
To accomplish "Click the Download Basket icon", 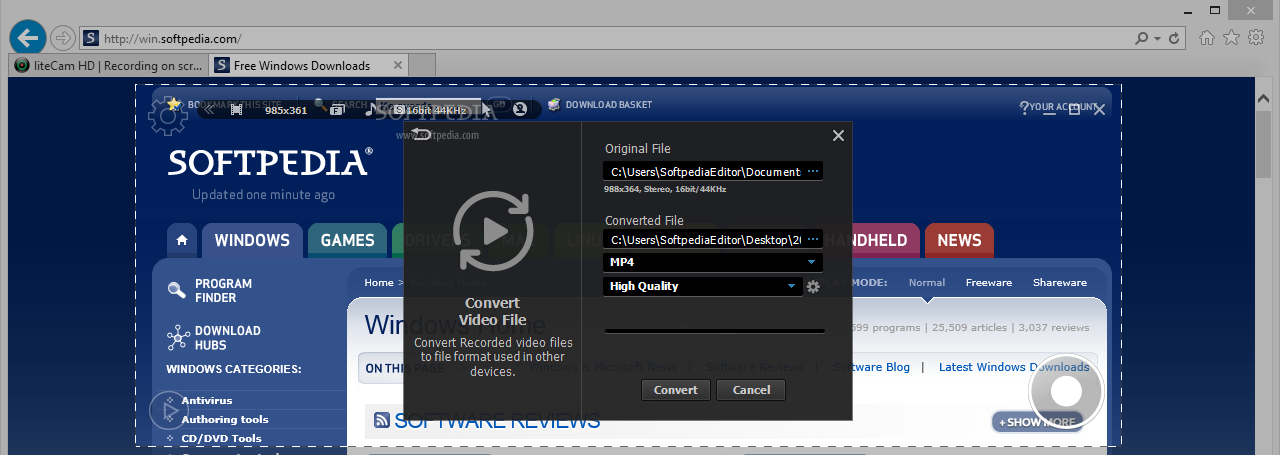I will pyautogui.click(x=553, y=104).
